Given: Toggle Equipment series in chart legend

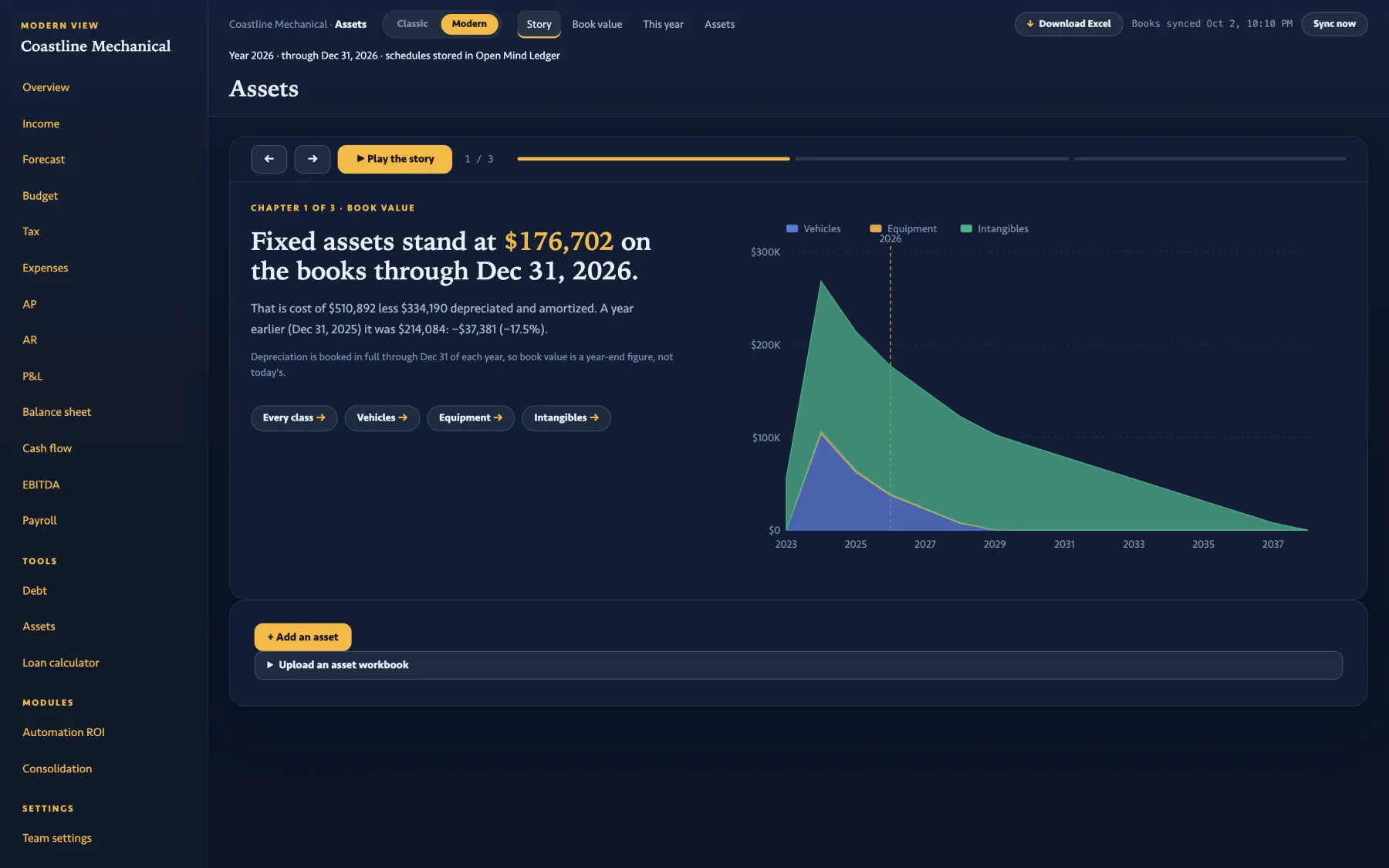Looking at the screenshot, I should pyautogui.click(x=904, y=229).
